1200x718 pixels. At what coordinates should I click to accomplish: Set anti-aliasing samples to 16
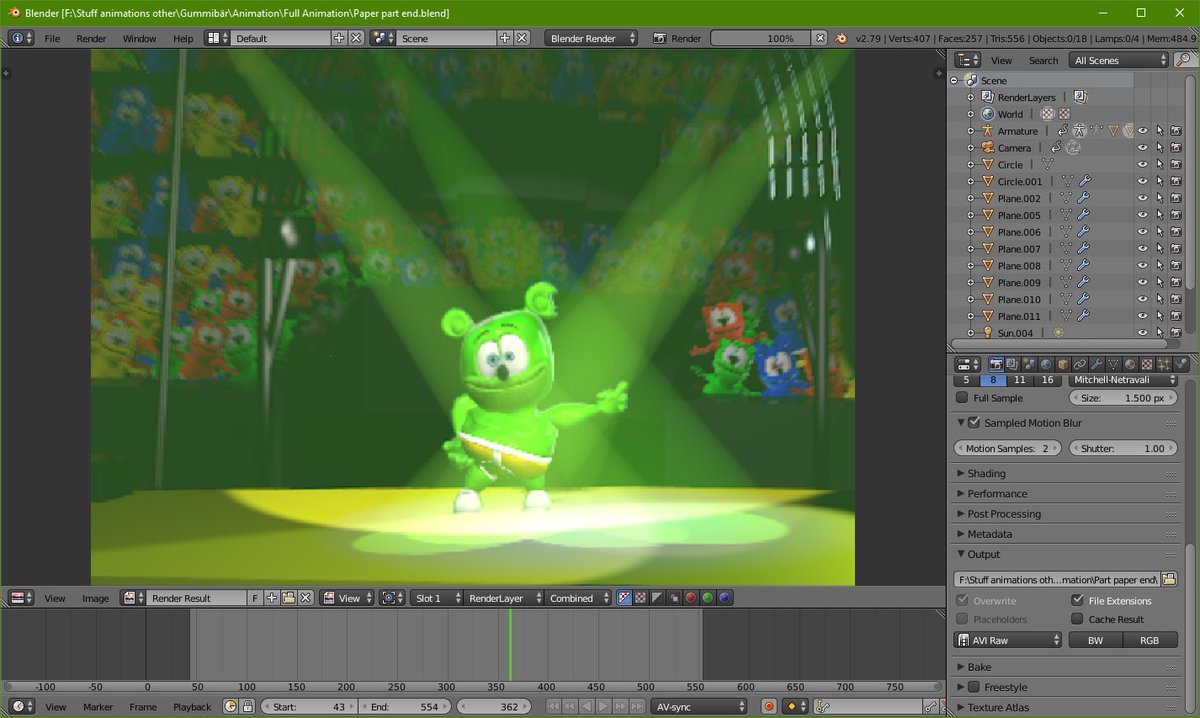click(1046, 380)
